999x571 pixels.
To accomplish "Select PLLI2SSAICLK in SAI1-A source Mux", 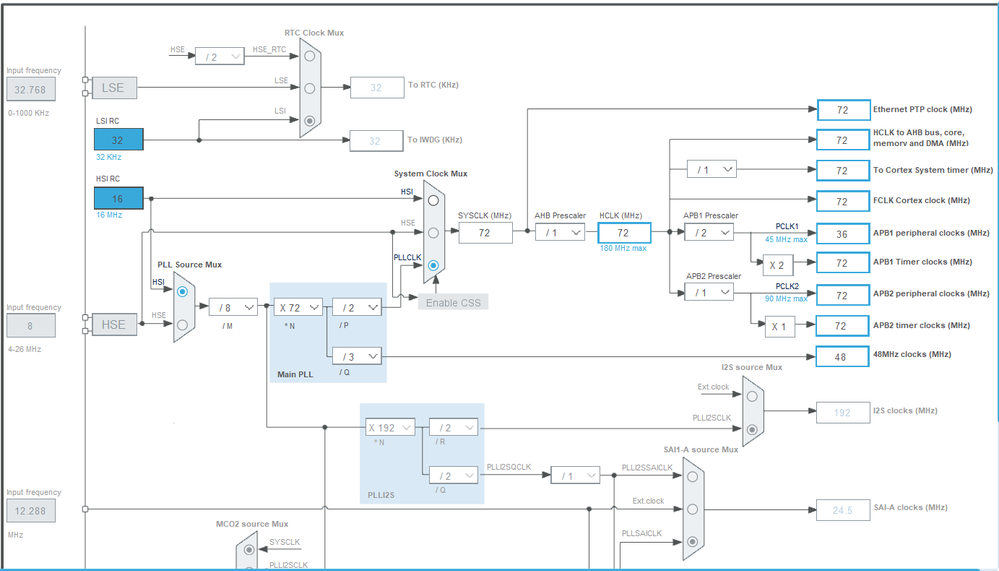I will (693, 476).
